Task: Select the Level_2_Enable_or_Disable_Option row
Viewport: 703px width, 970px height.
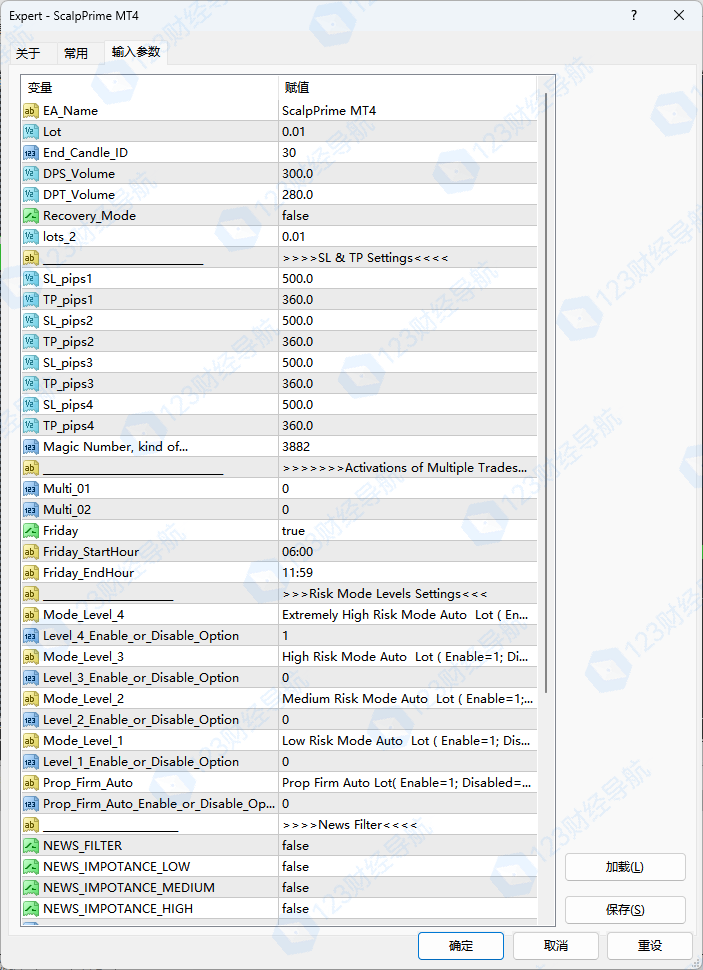Action: 279,720
